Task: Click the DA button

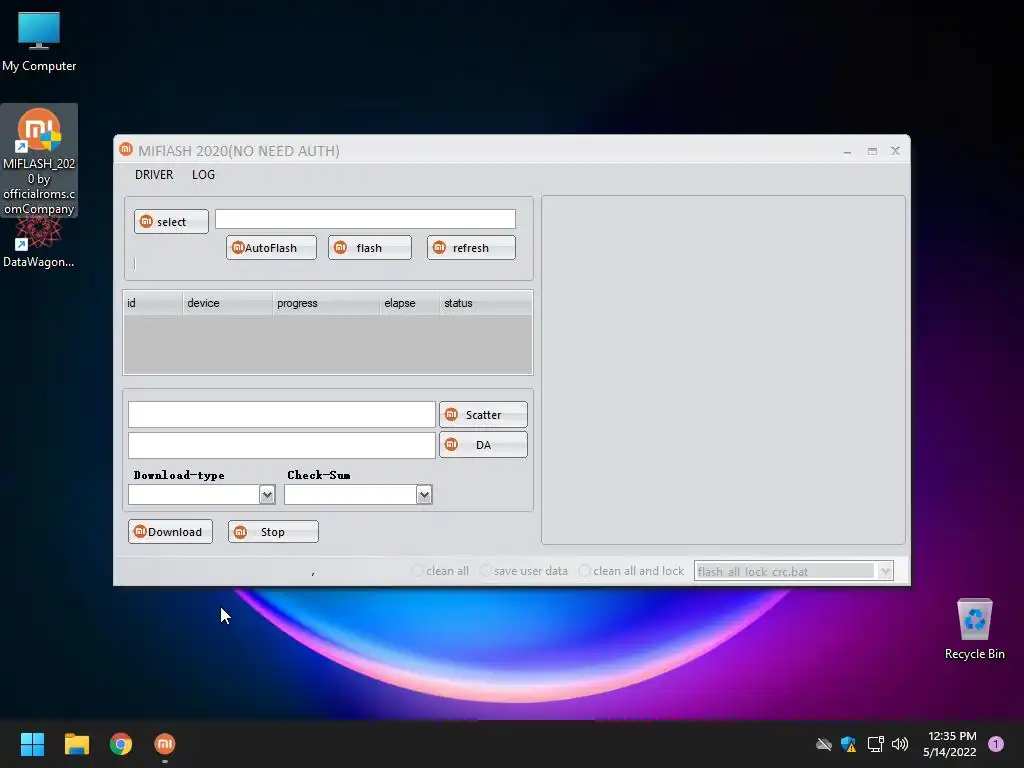Action: 483,445
